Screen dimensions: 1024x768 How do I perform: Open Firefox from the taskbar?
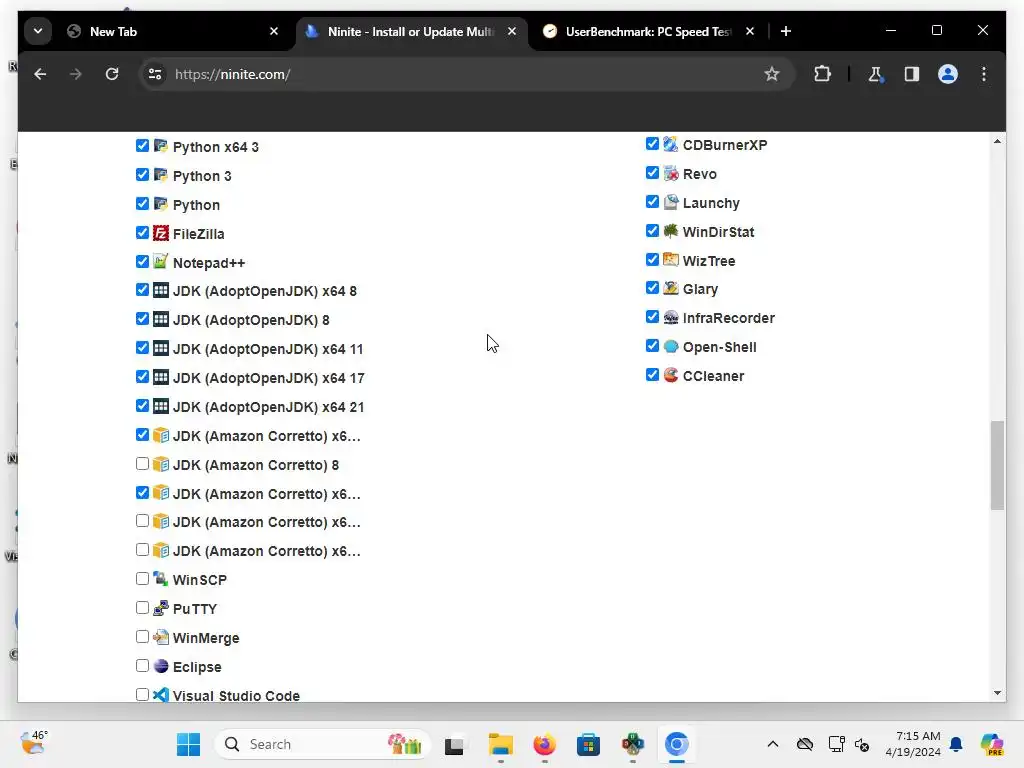544,744
